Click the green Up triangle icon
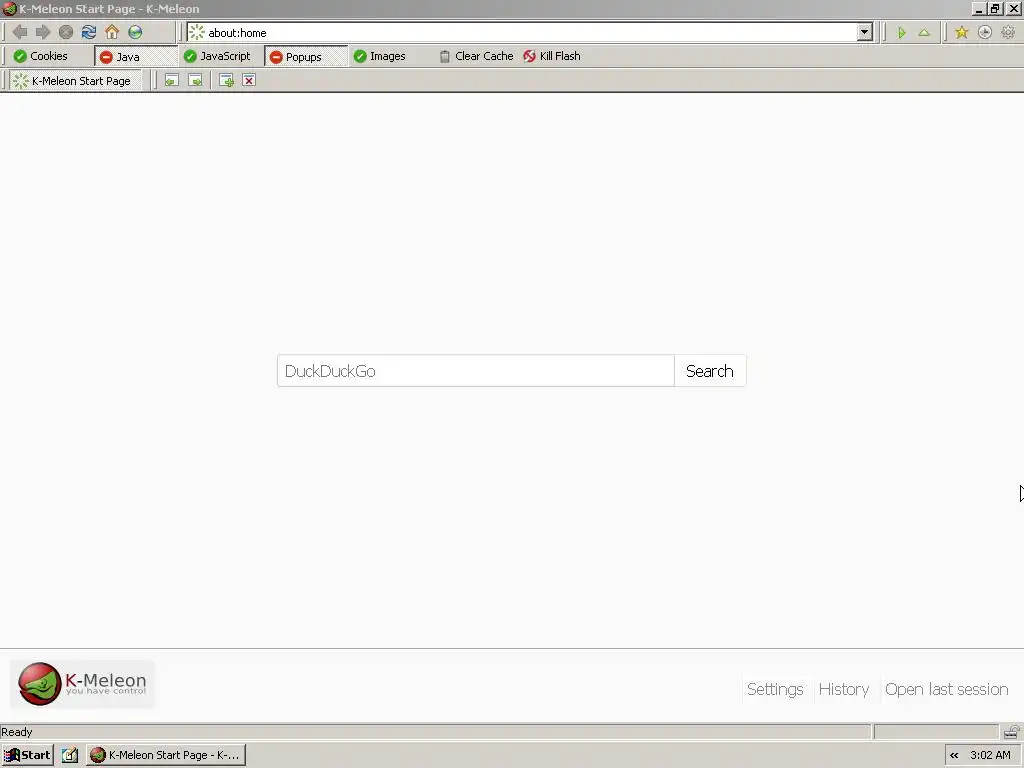1024x768 pixels. 924,33
